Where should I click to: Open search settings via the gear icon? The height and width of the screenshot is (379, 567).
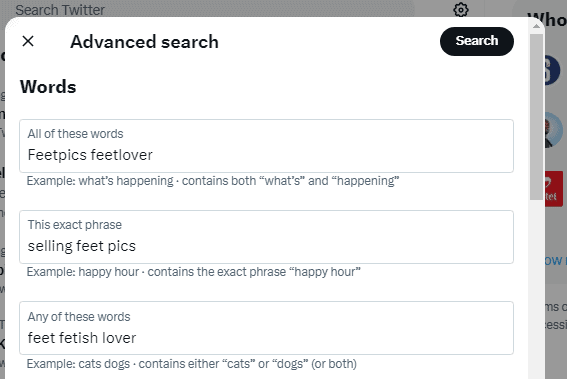[x=461, y=9]
